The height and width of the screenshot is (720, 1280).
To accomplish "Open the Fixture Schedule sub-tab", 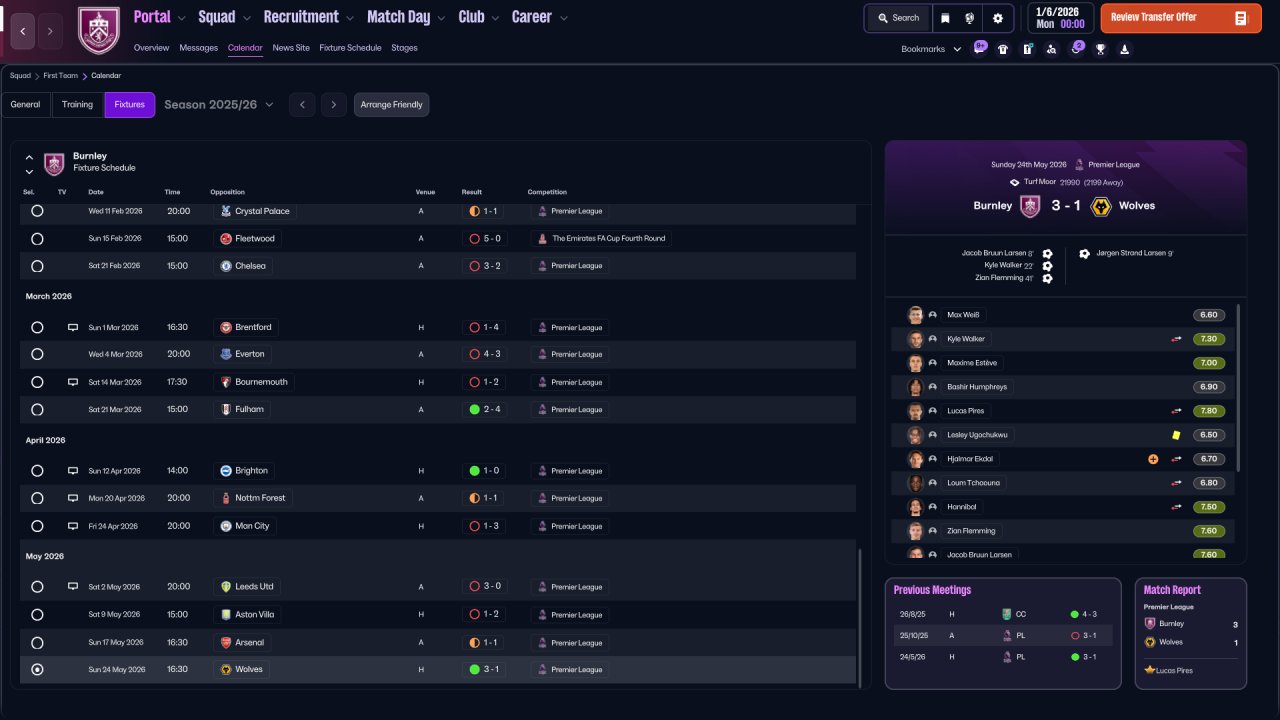I will (351, 48).
